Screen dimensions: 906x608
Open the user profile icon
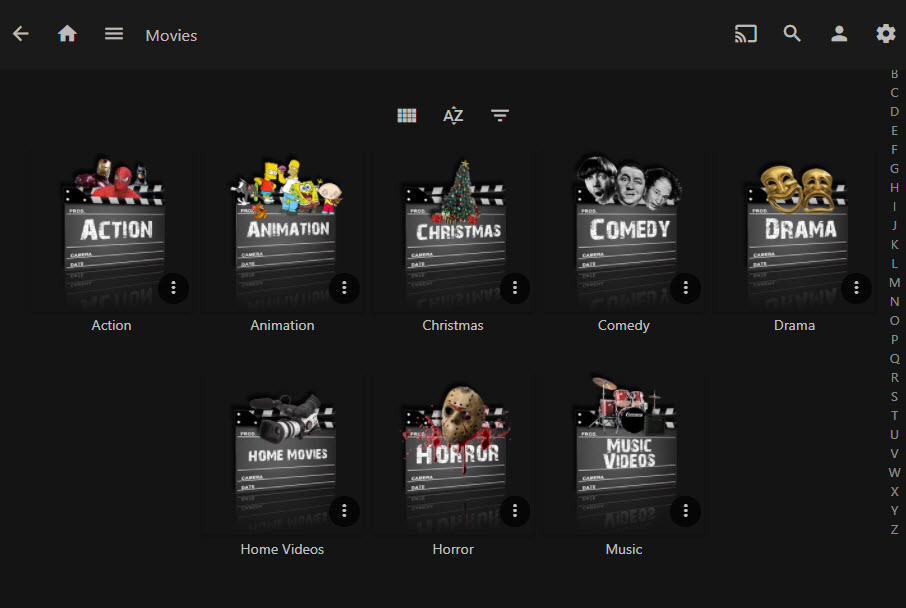point(839,34)
